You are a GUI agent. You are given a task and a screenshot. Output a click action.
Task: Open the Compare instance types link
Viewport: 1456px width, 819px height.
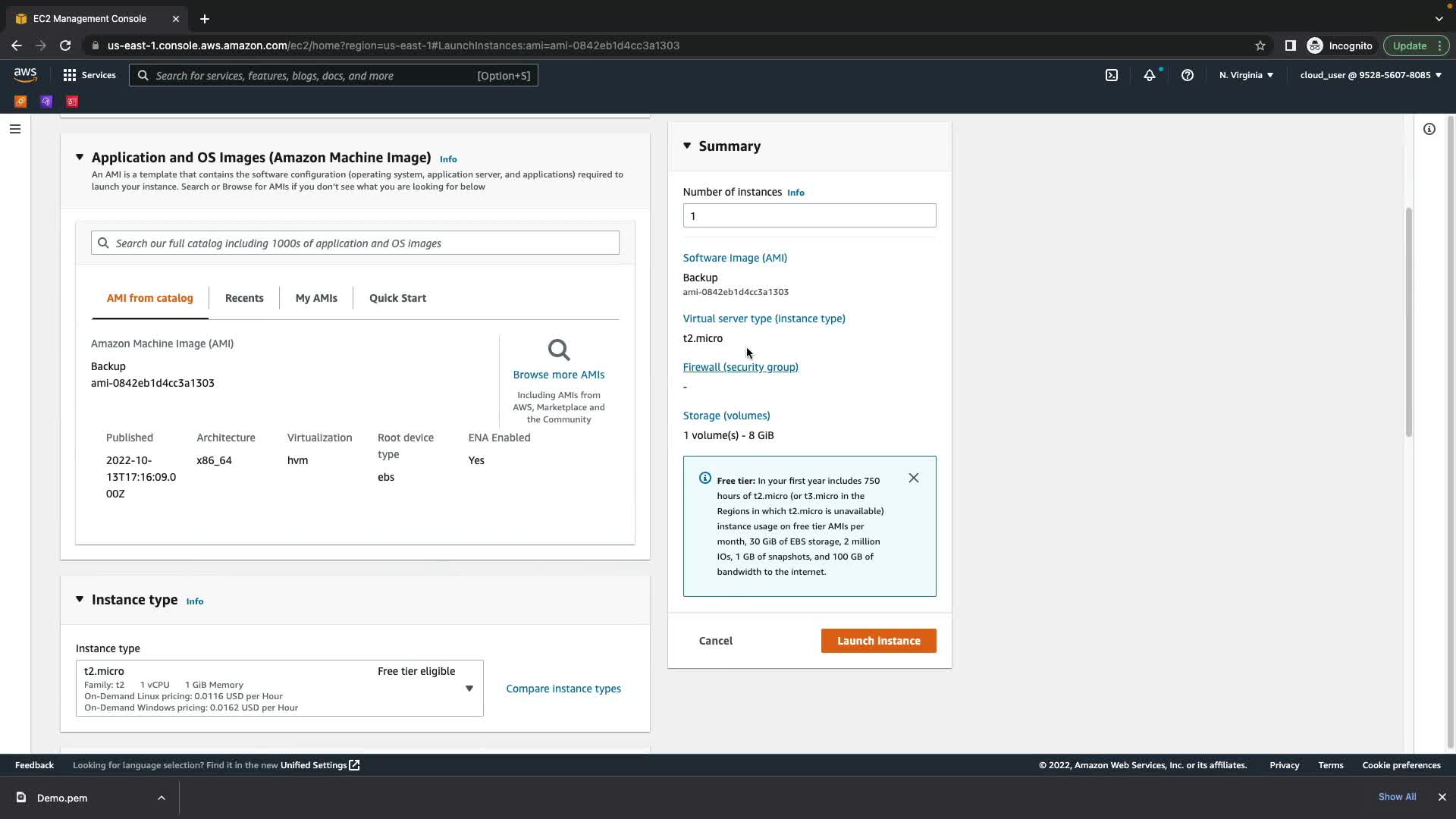click(x=563, y=689)
